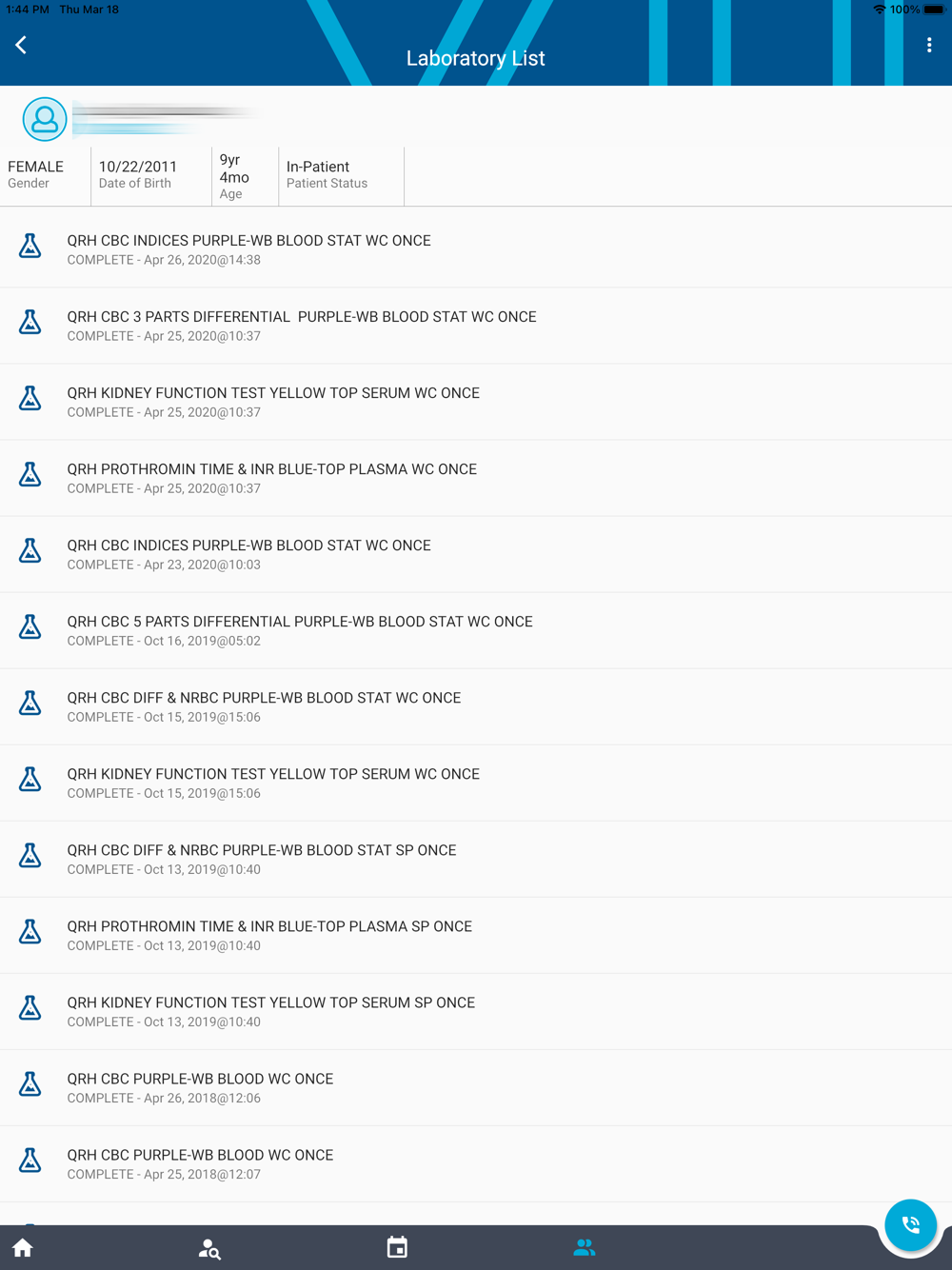
Task: Tap the patient profile avatar icon
Action: [45, 119]
